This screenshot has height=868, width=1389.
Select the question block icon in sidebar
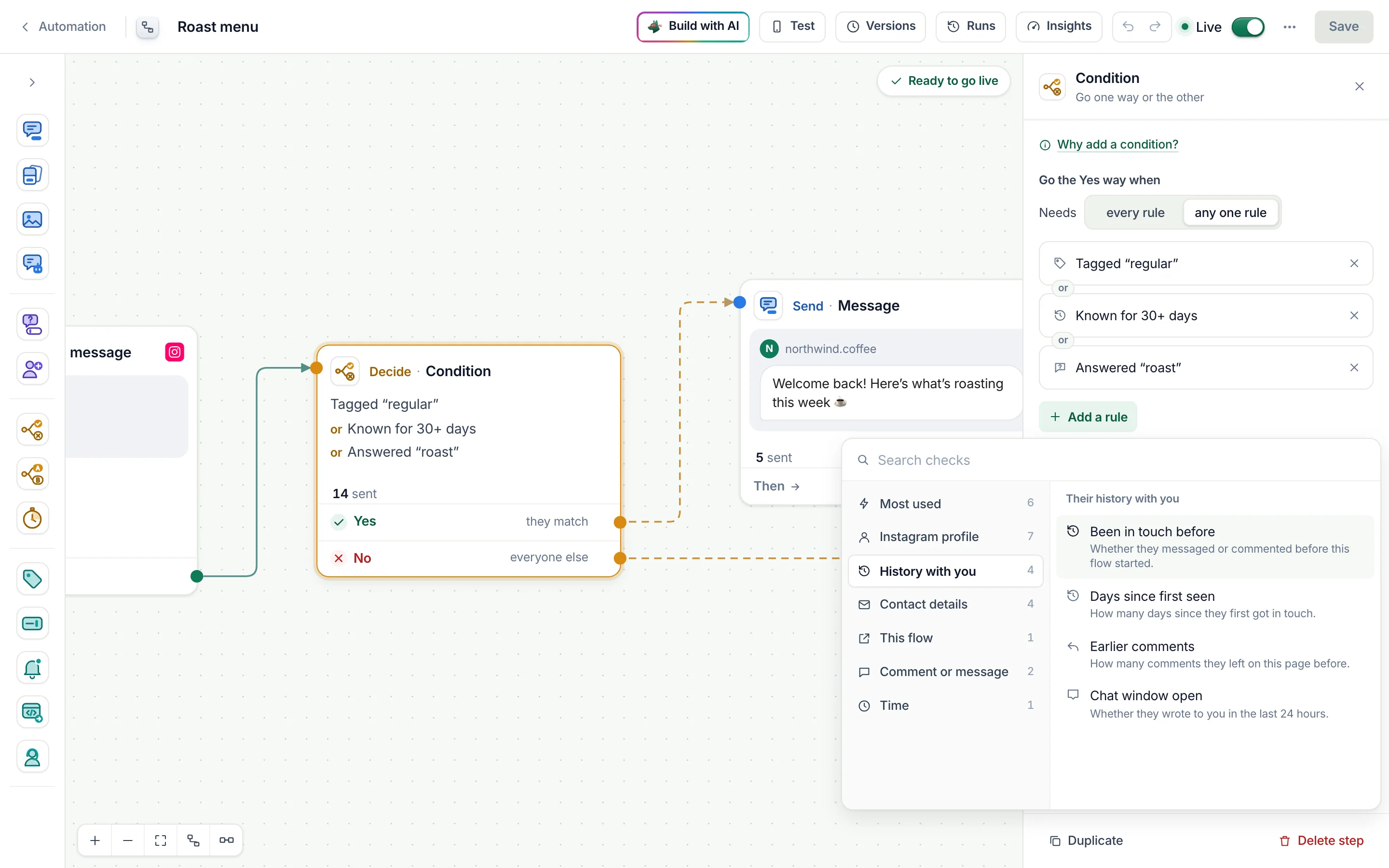click(32, 325)
